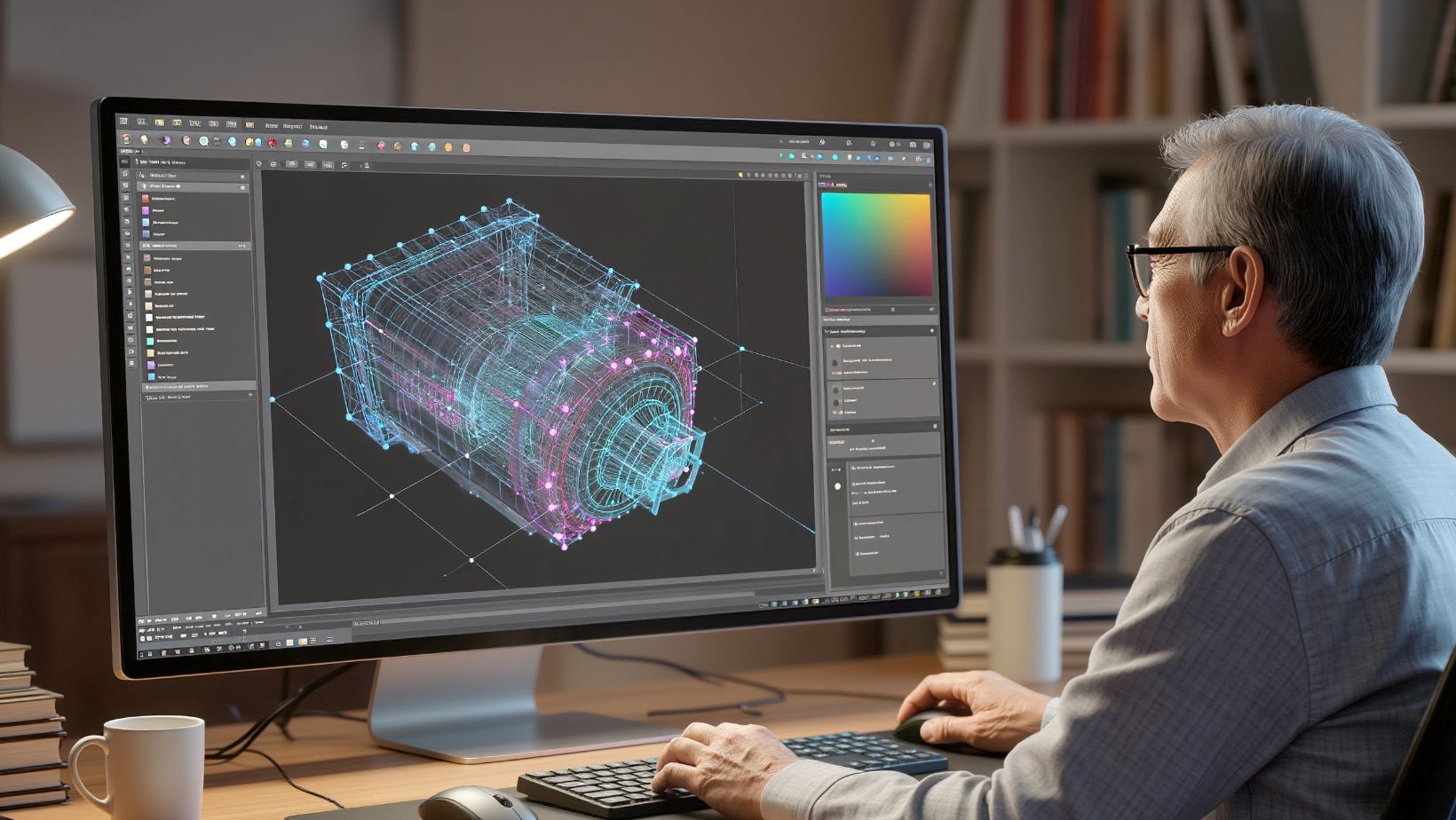Image resolution: width=1456 pixels, height=820 pixels.
Task: Select the white radio circle in the lower right panel
Action: (x=837, y=486)
